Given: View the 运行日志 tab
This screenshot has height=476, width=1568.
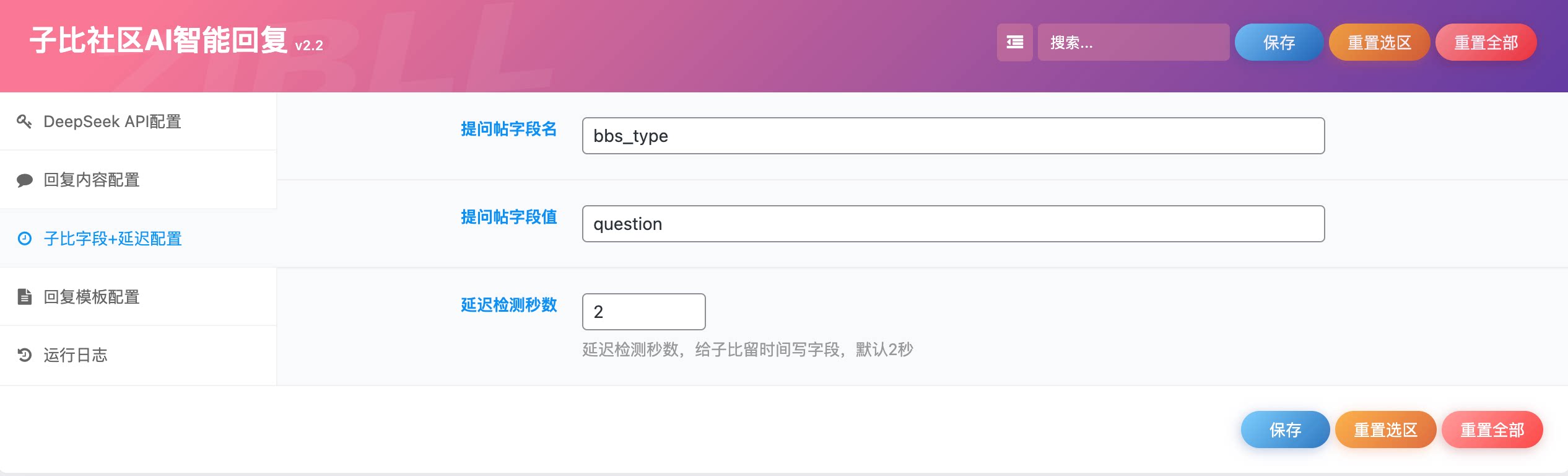Looking at the screenshot, I should point(76,355).
